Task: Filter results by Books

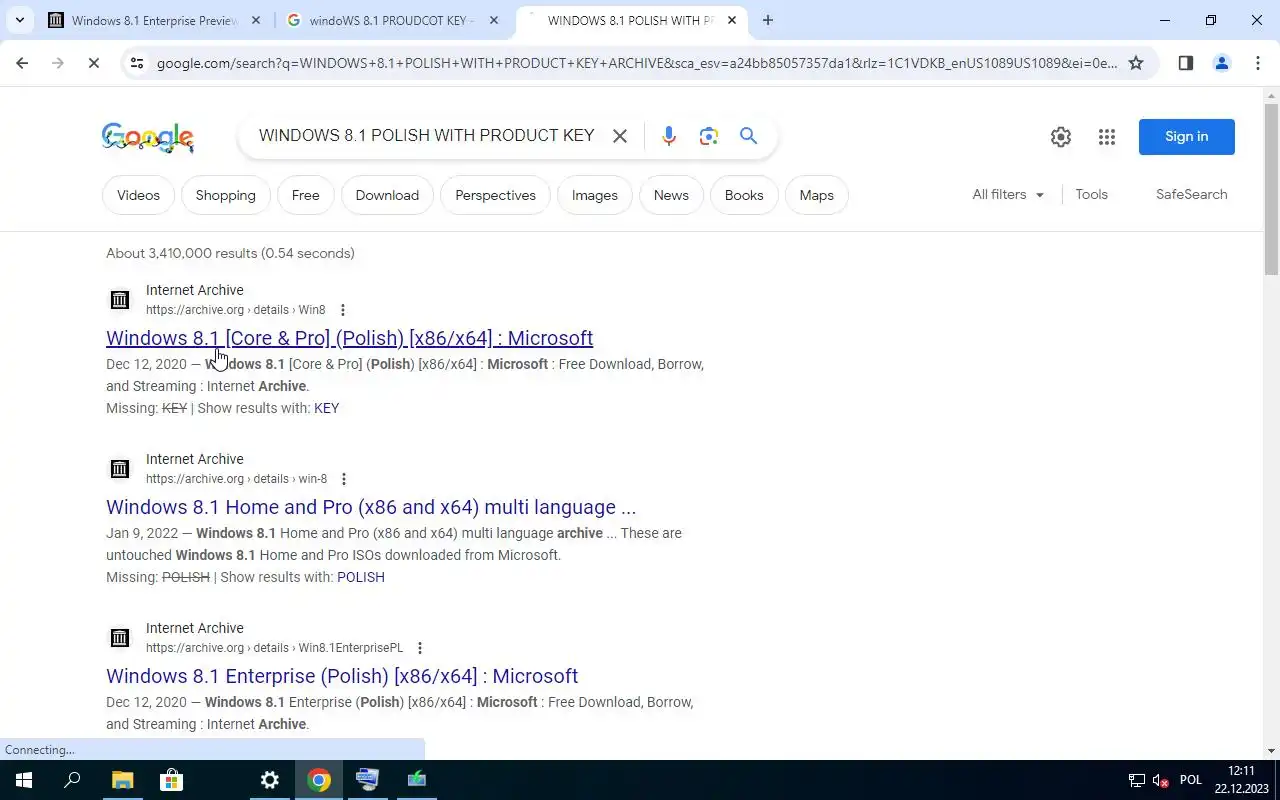Action: tap(744, 195)
